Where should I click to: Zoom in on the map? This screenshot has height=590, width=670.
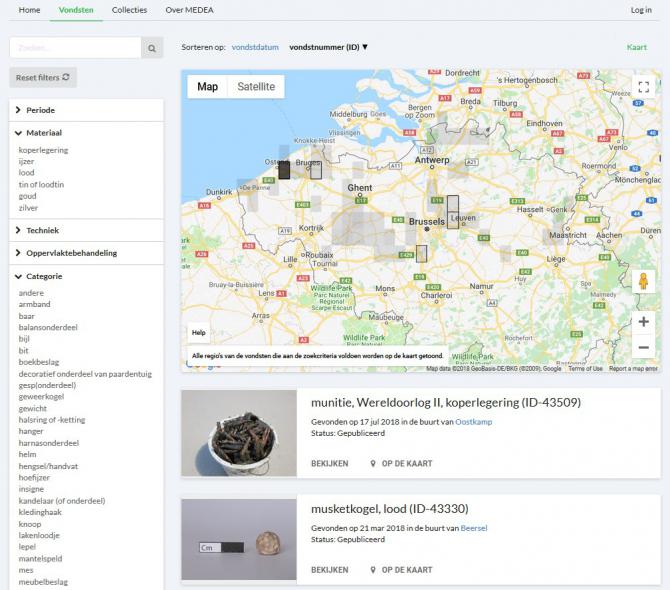pos(643,322)
